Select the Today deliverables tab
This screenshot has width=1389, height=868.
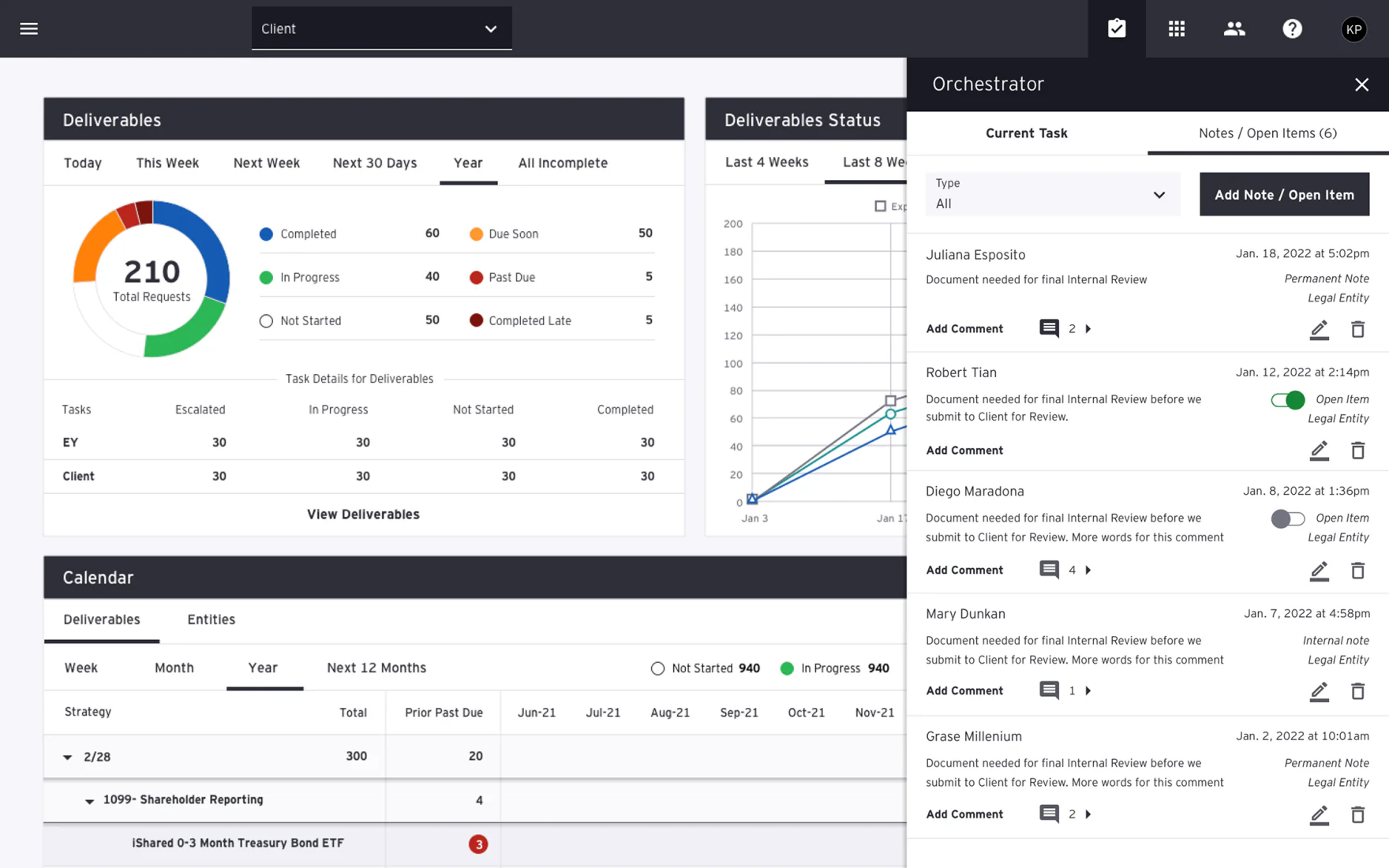click(x=83, y=163)
